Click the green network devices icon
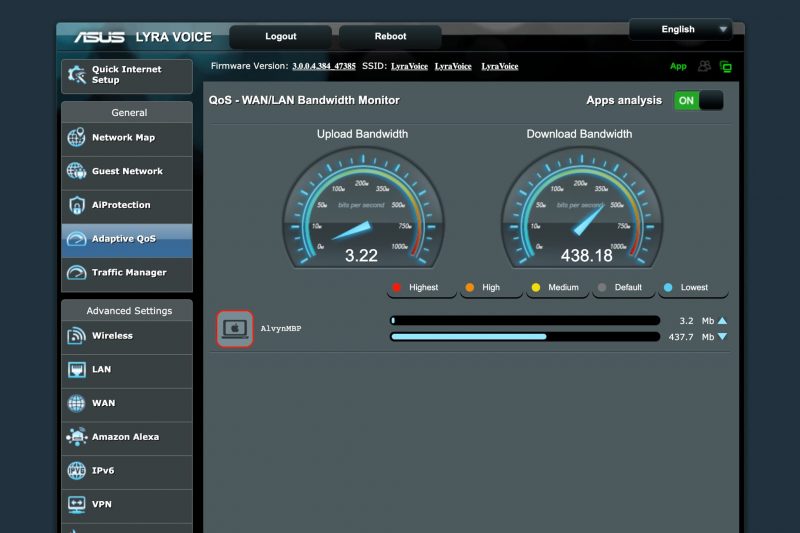 726,66
